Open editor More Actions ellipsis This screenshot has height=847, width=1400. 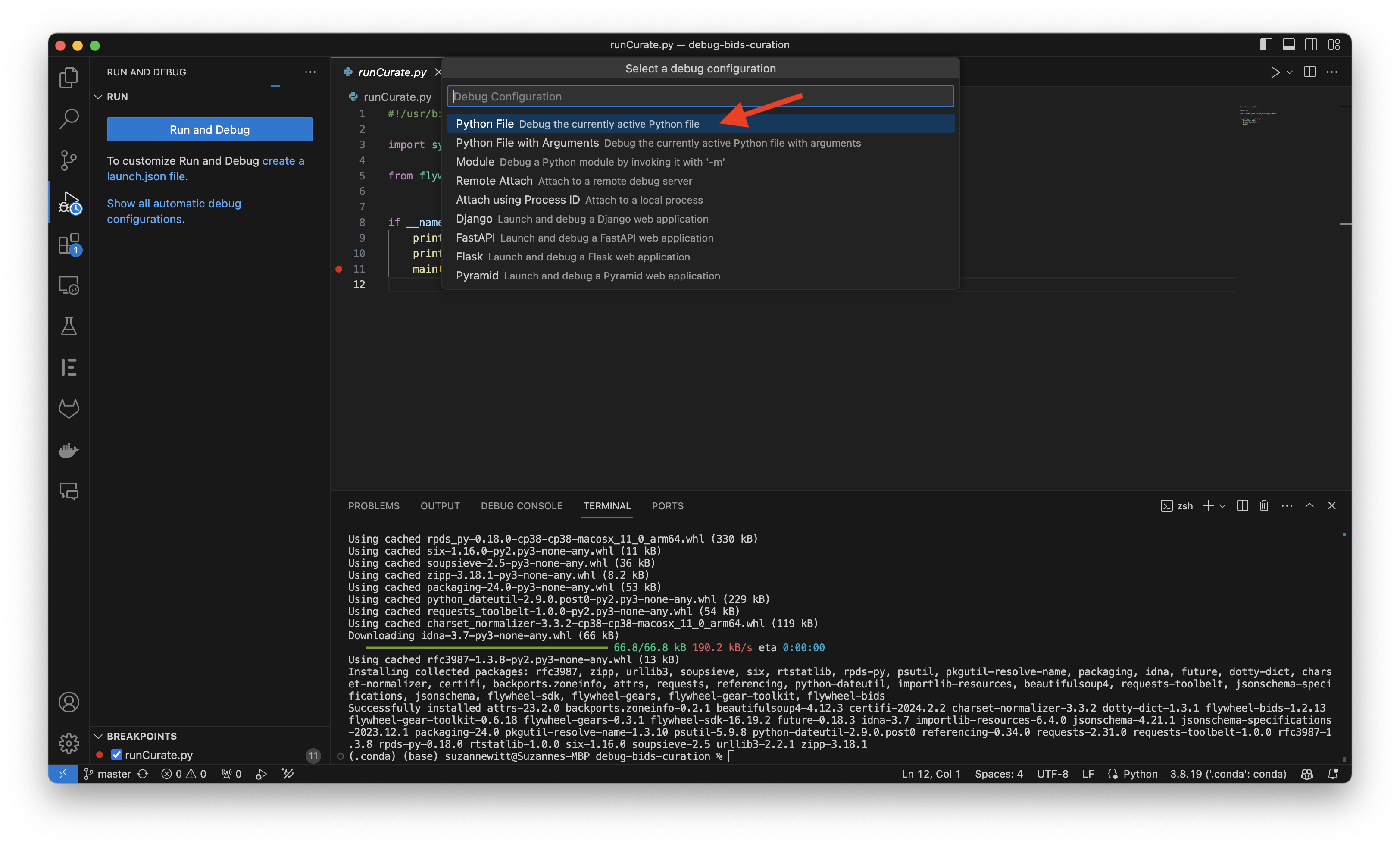click(1332, 72)
